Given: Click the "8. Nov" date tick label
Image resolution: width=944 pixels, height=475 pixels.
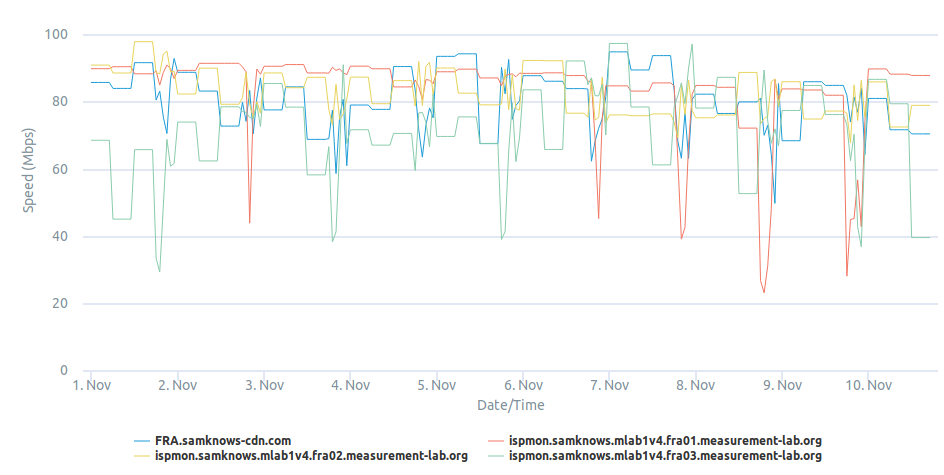Looking at the screenshot, I should click(x=695, y=385).
